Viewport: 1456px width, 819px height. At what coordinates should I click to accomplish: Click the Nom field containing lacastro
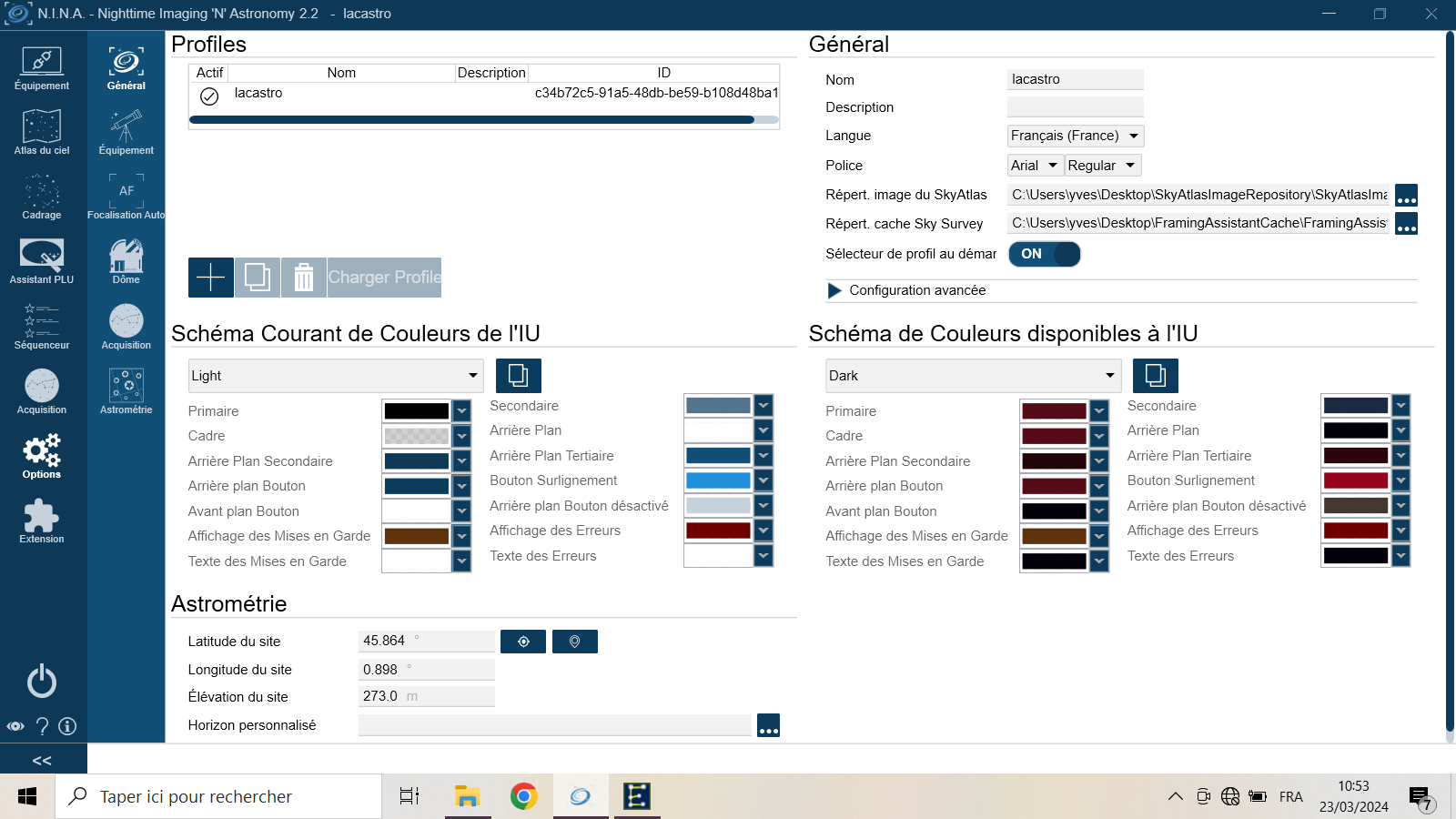(x=1076, y=79)
